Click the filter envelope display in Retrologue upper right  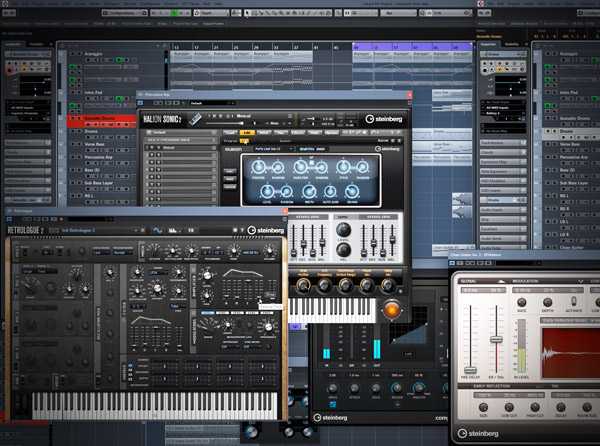243,273
